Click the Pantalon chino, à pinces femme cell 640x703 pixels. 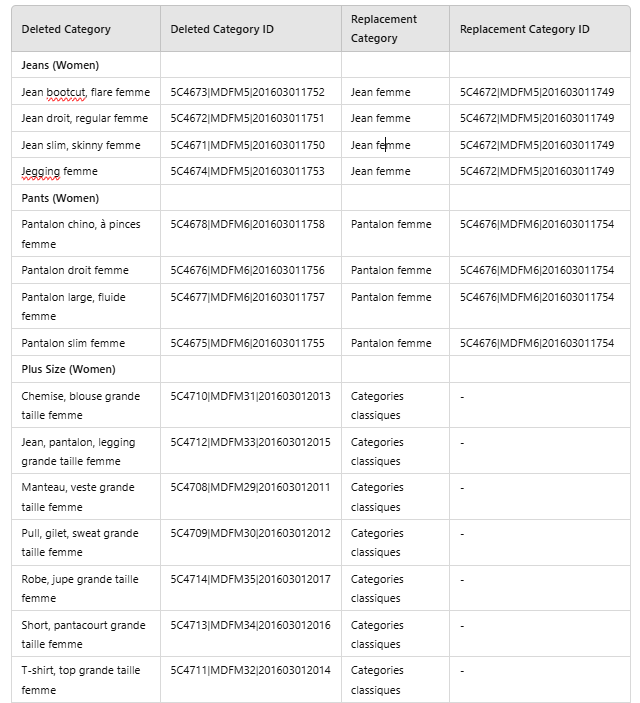point(81,233)
